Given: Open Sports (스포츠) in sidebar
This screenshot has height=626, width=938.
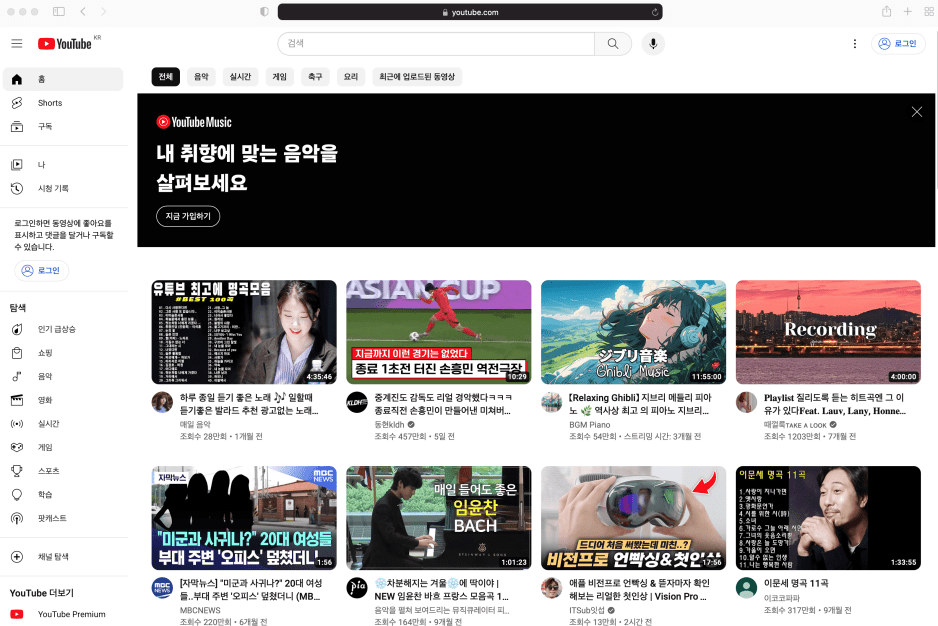Looking at the screenshot, I should pyautogui.click(x=63, y=471).
